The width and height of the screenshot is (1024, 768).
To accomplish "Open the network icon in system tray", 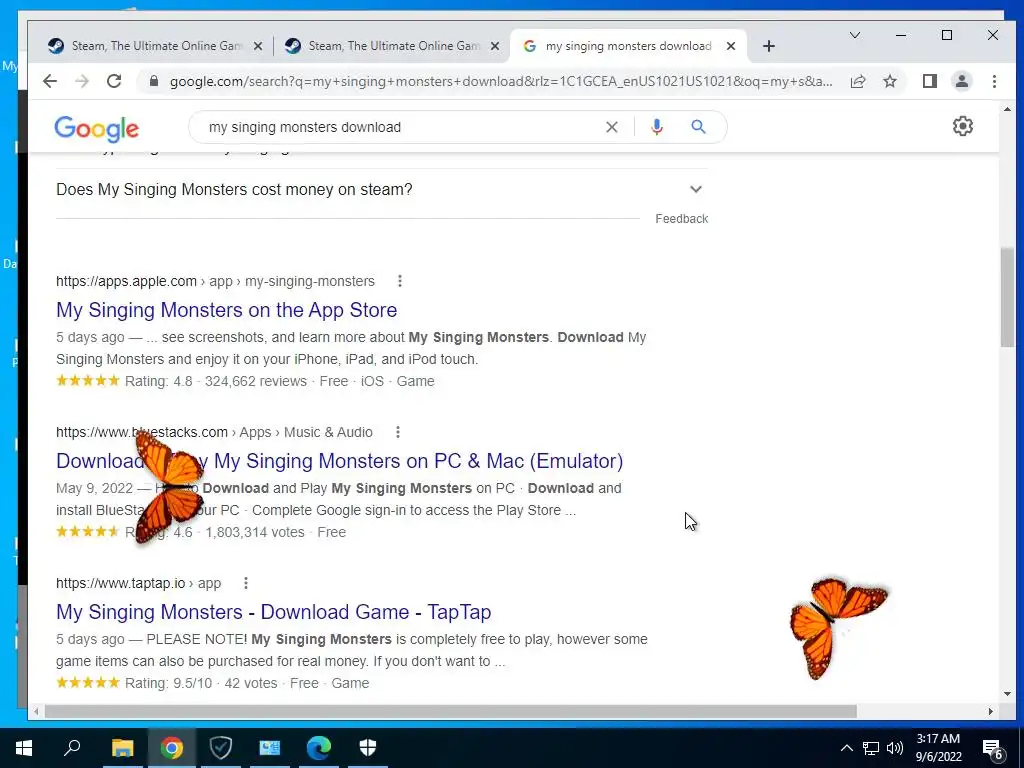I will pyautogui.click(x=871, y=748).
